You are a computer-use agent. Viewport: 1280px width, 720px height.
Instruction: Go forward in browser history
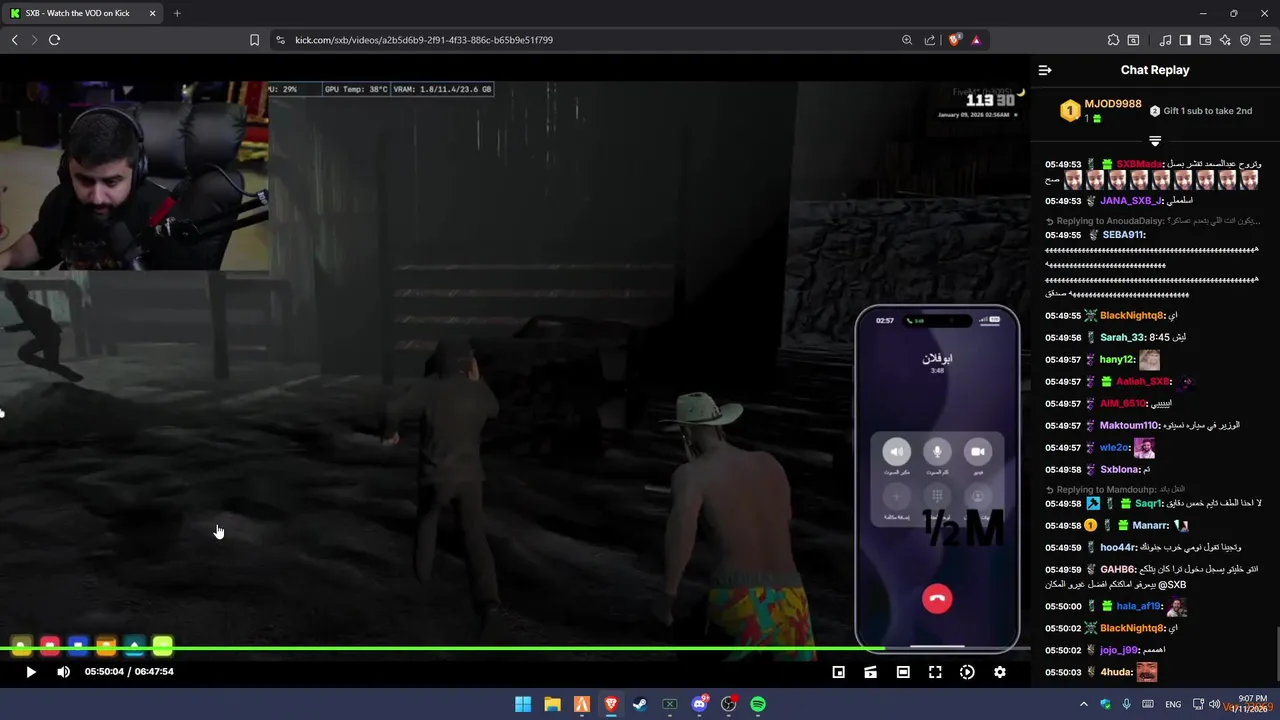(x=34, y=40)
